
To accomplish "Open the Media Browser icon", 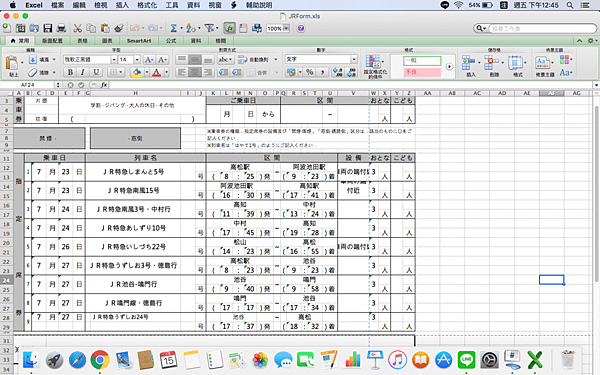I will [257, 28].
